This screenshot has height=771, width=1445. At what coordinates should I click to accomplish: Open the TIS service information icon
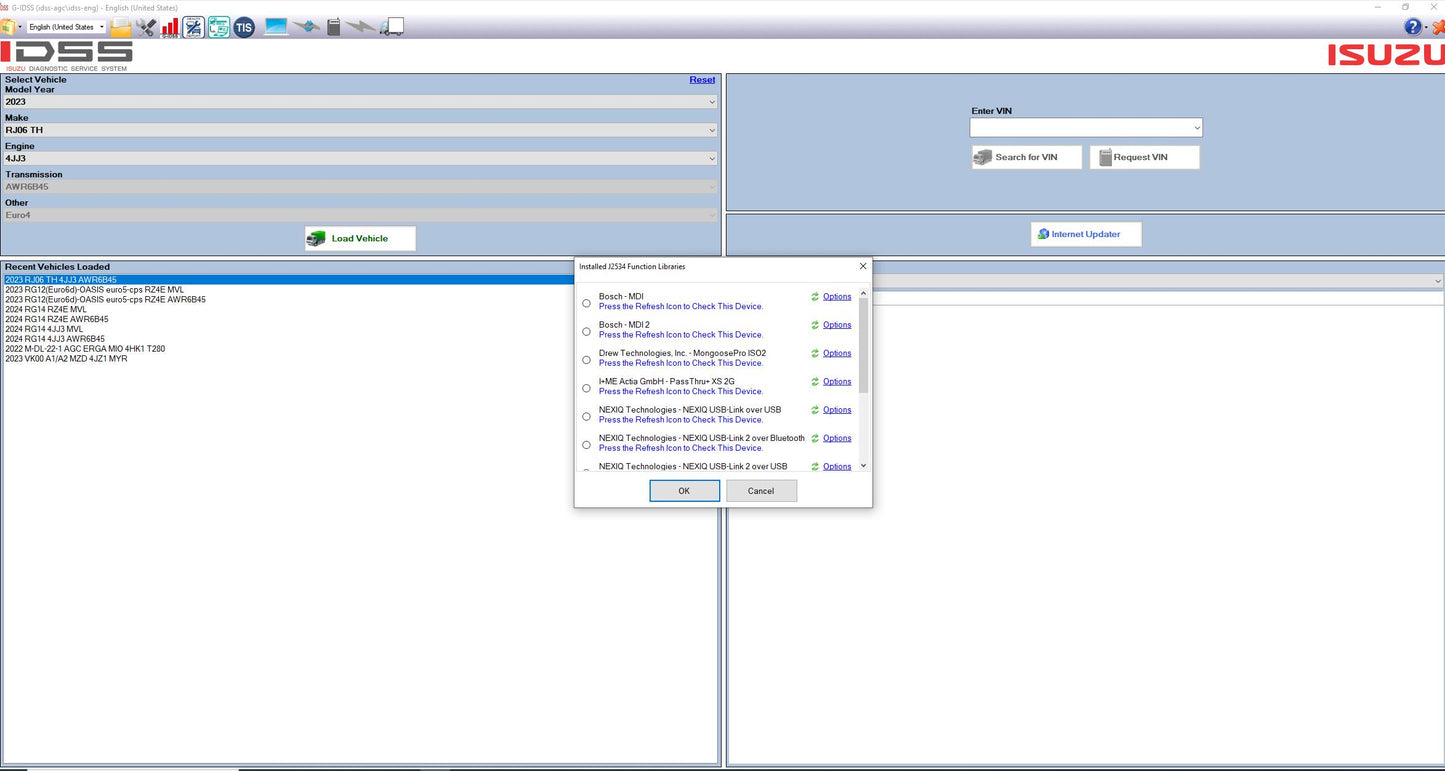[243, 26]
